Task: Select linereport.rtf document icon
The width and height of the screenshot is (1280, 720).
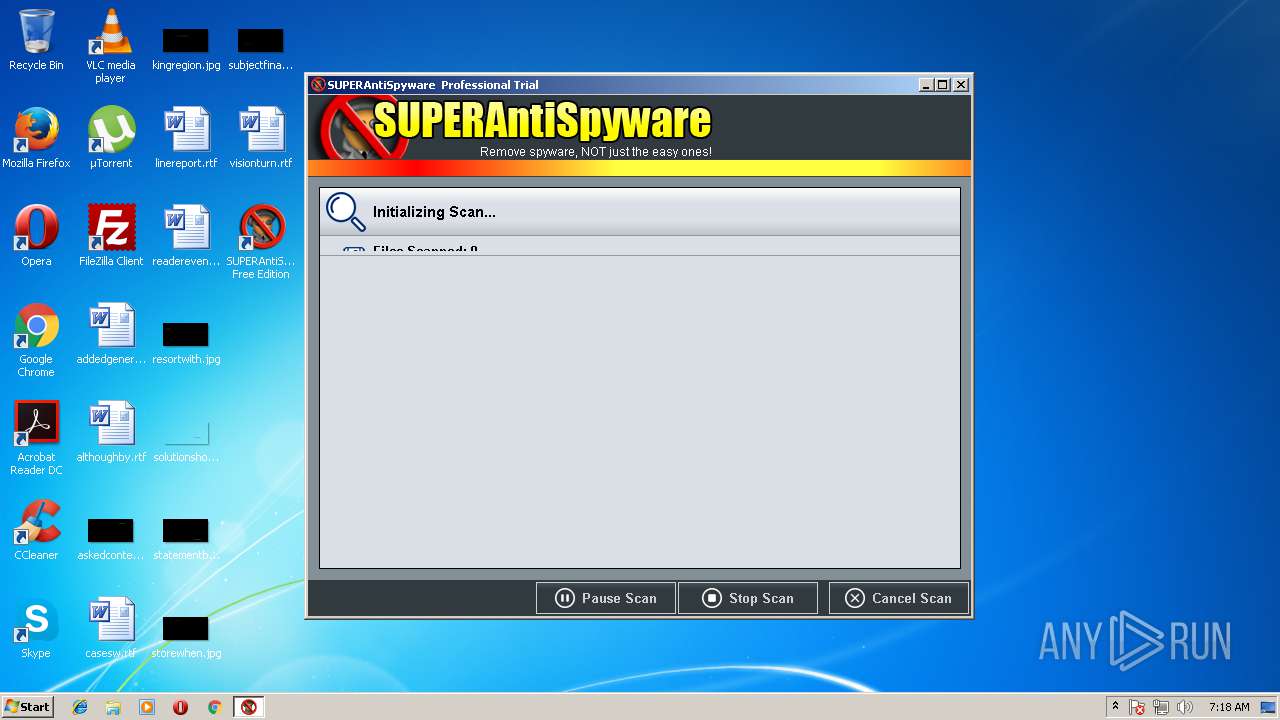Action: pos(186,138)
